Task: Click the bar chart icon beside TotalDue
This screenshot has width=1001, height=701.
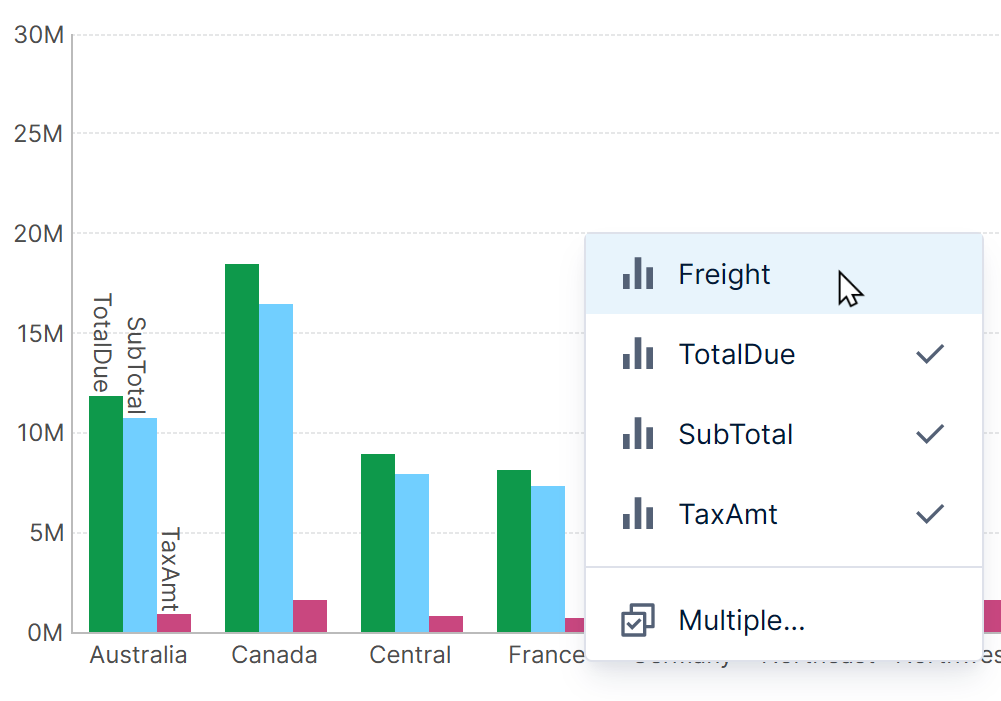Action: pos(637,354)
